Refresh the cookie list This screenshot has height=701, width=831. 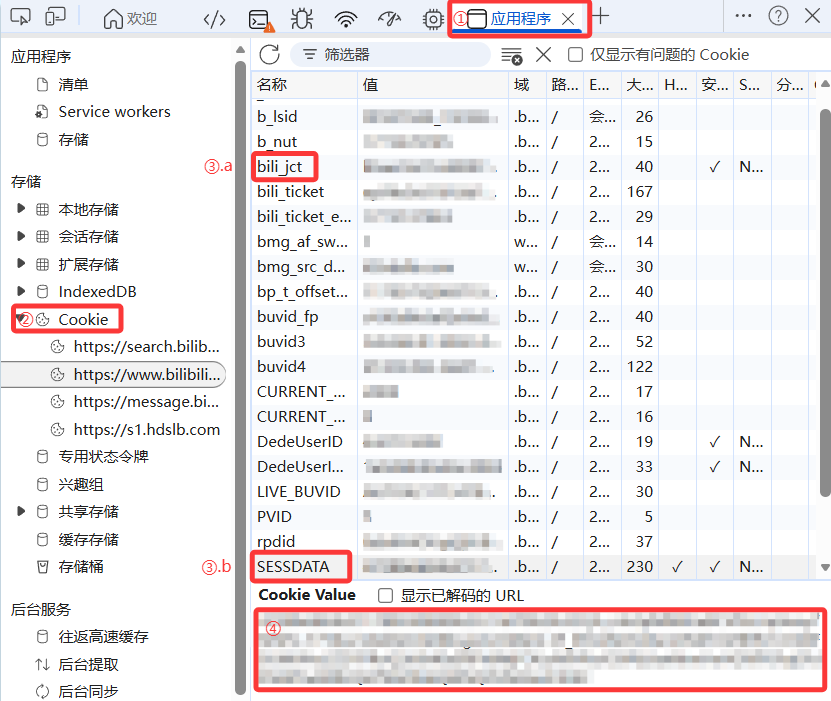tap(269, 55)
